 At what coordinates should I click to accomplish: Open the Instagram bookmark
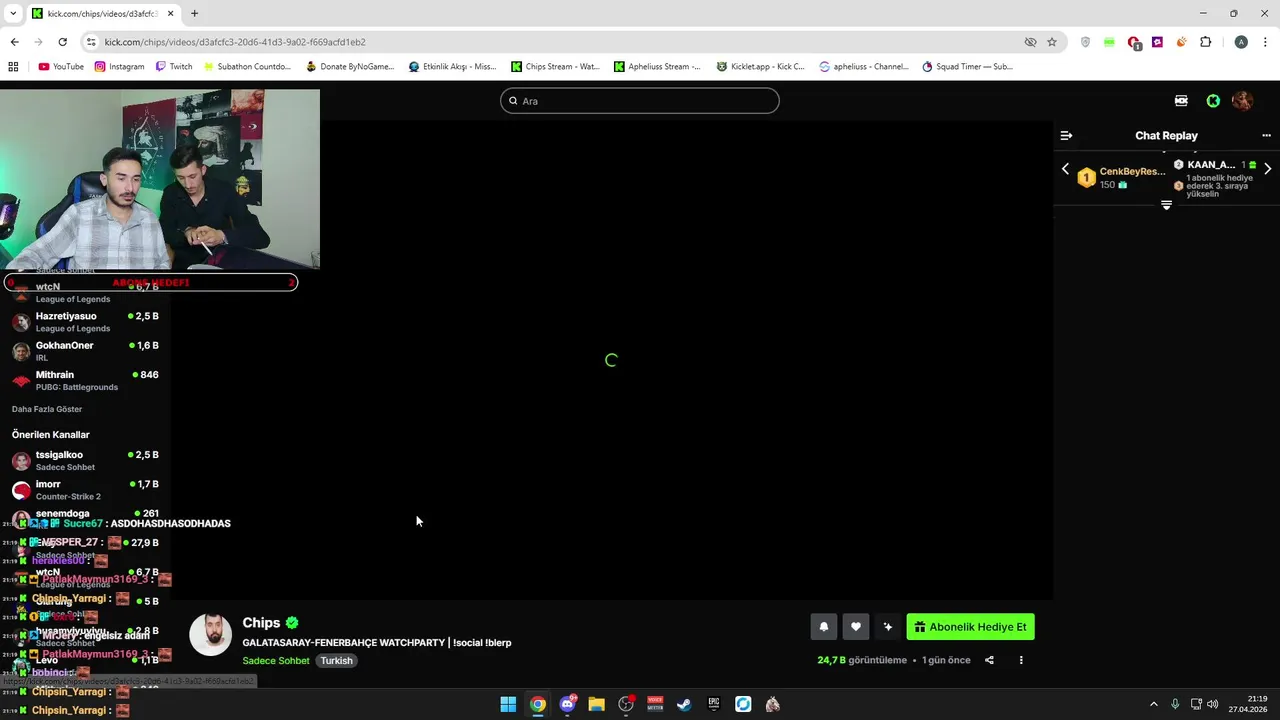click(119, 67)
